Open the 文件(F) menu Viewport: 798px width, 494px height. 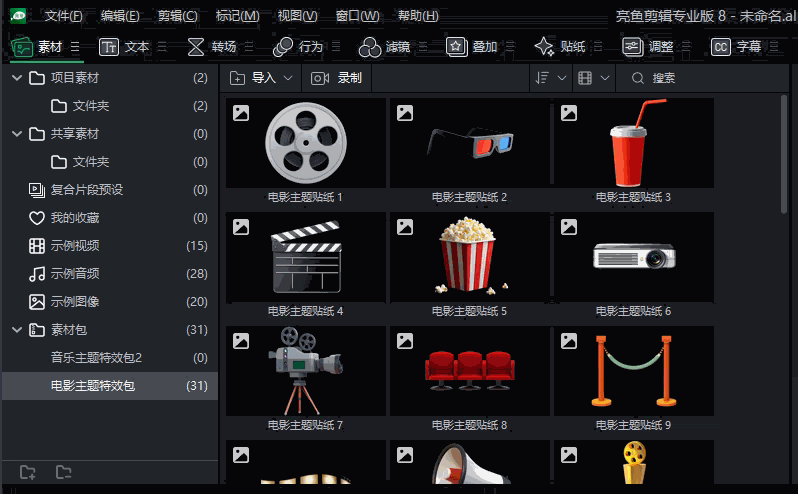click(x=64, y=16)
